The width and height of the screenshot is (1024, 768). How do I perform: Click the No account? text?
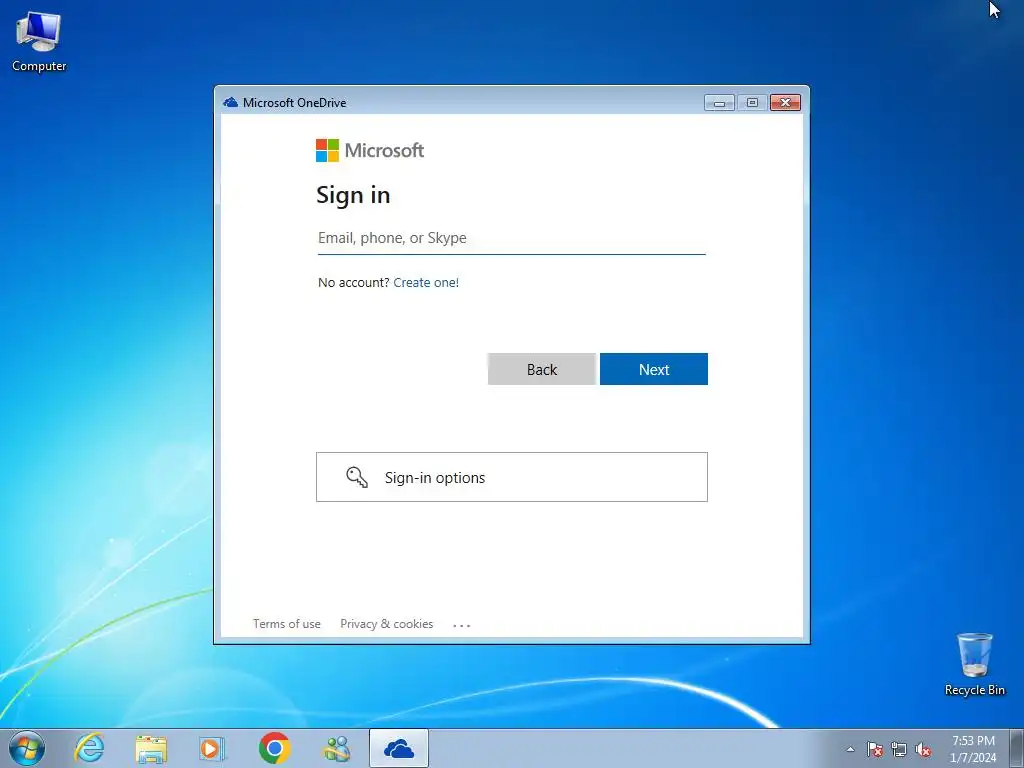point(353,283)
